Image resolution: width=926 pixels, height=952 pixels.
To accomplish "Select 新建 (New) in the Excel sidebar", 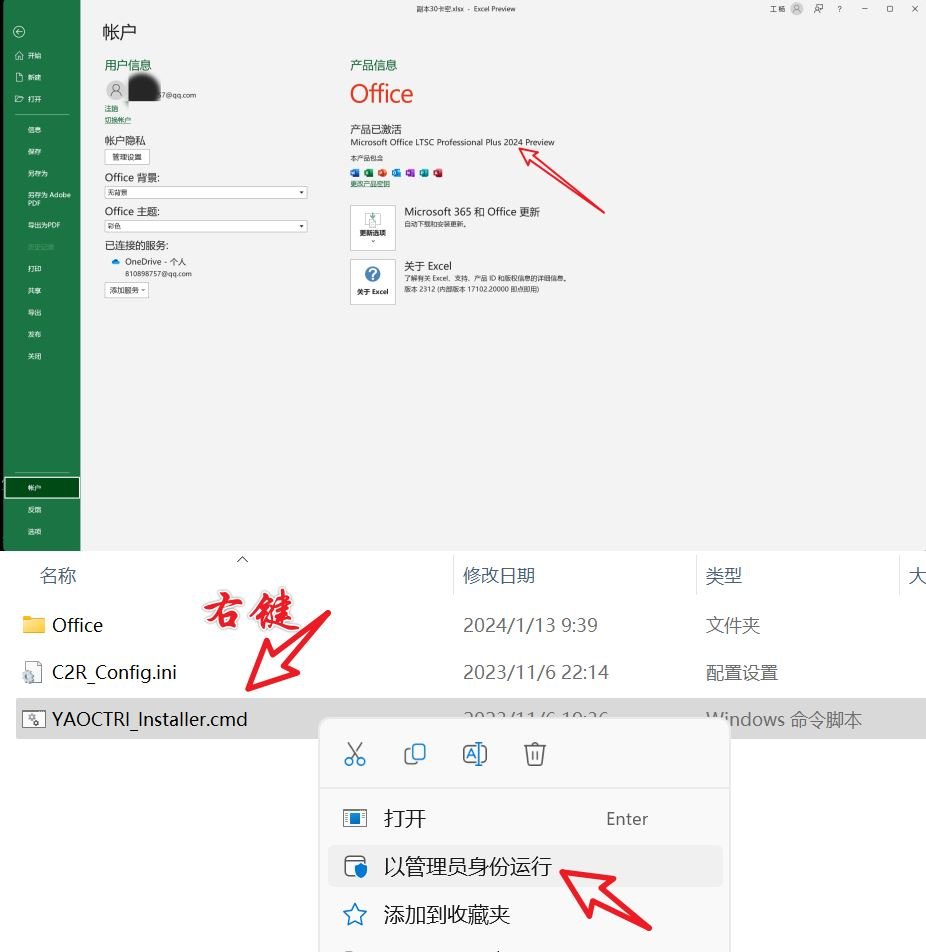I will pos(29,77).
